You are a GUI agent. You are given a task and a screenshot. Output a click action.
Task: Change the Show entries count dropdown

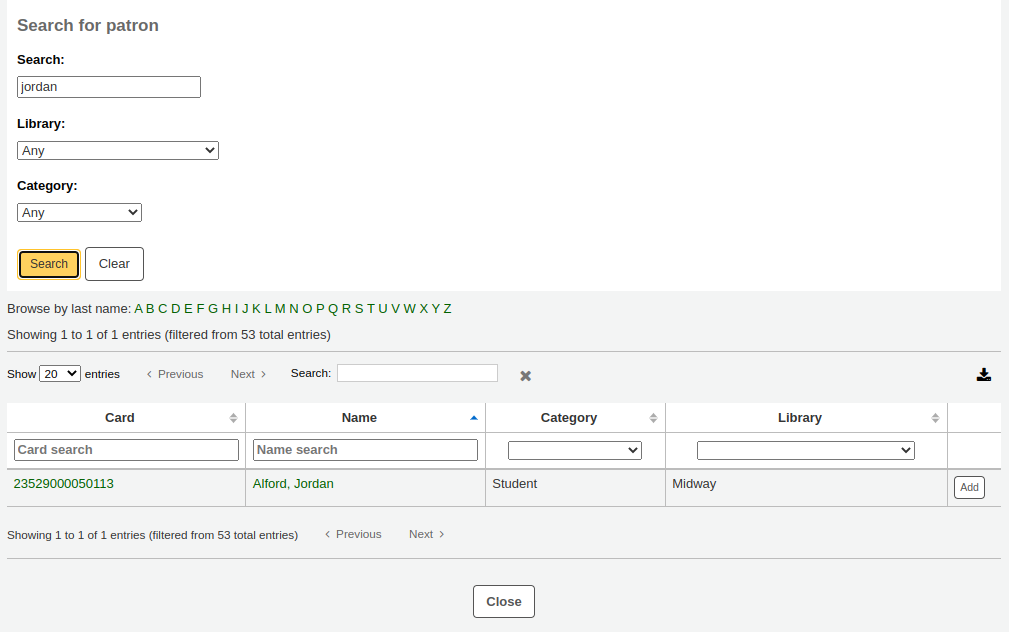[60, 374]
